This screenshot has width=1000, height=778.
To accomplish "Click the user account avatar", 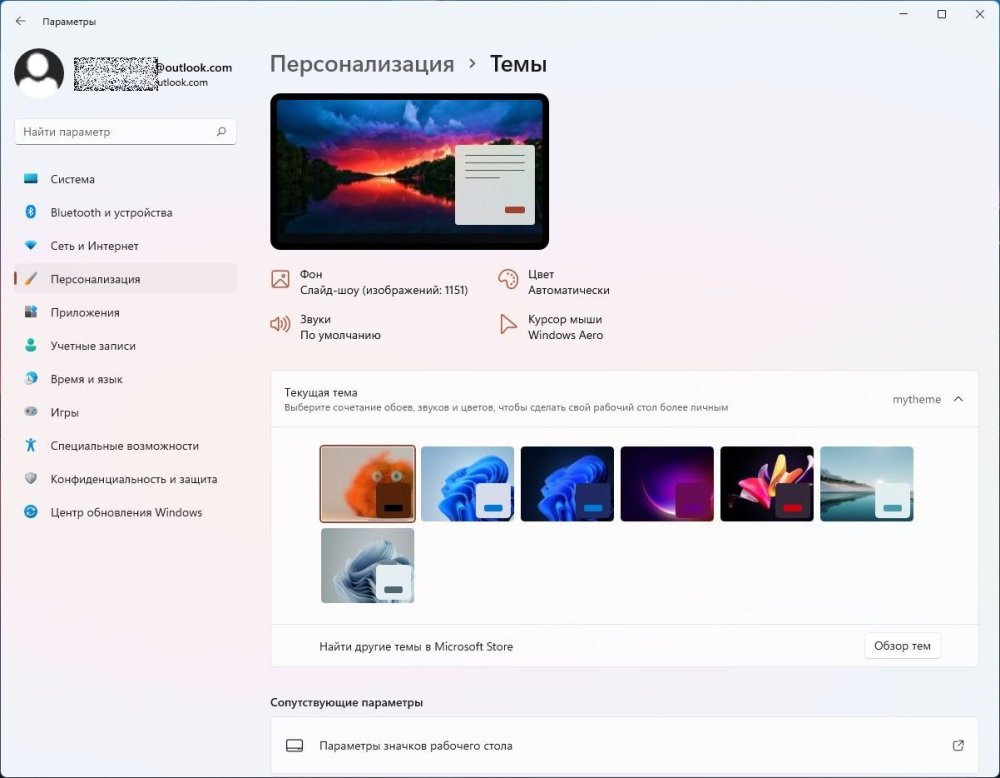I will [x=39, y=73].
